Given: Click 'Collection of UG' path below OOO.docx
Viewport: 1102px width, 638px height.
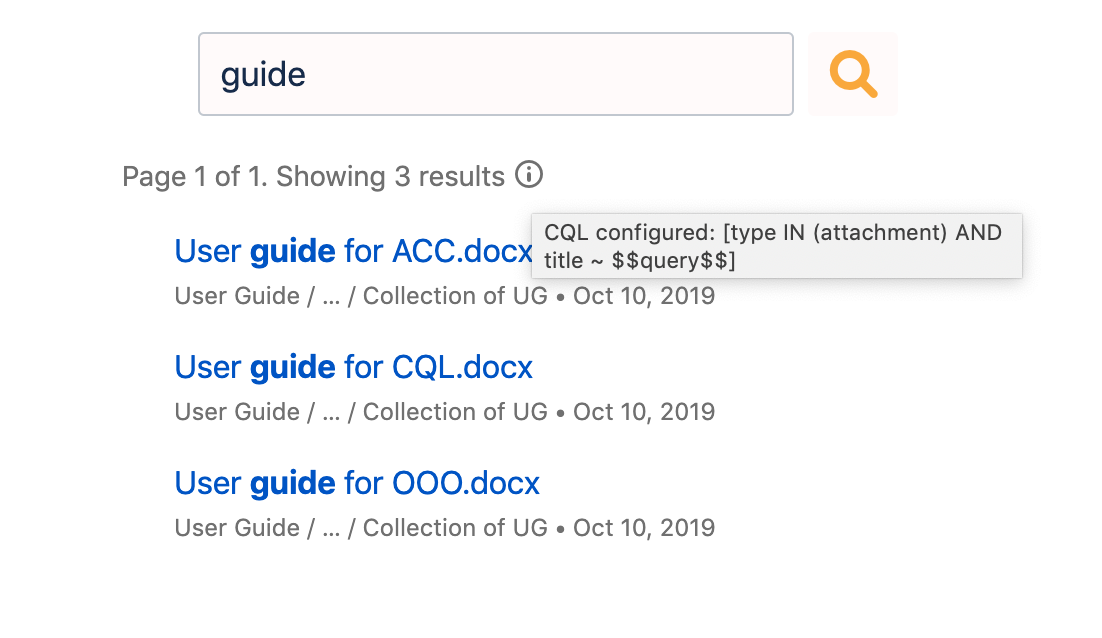Looking at the screenshot, I should [455, 527].
